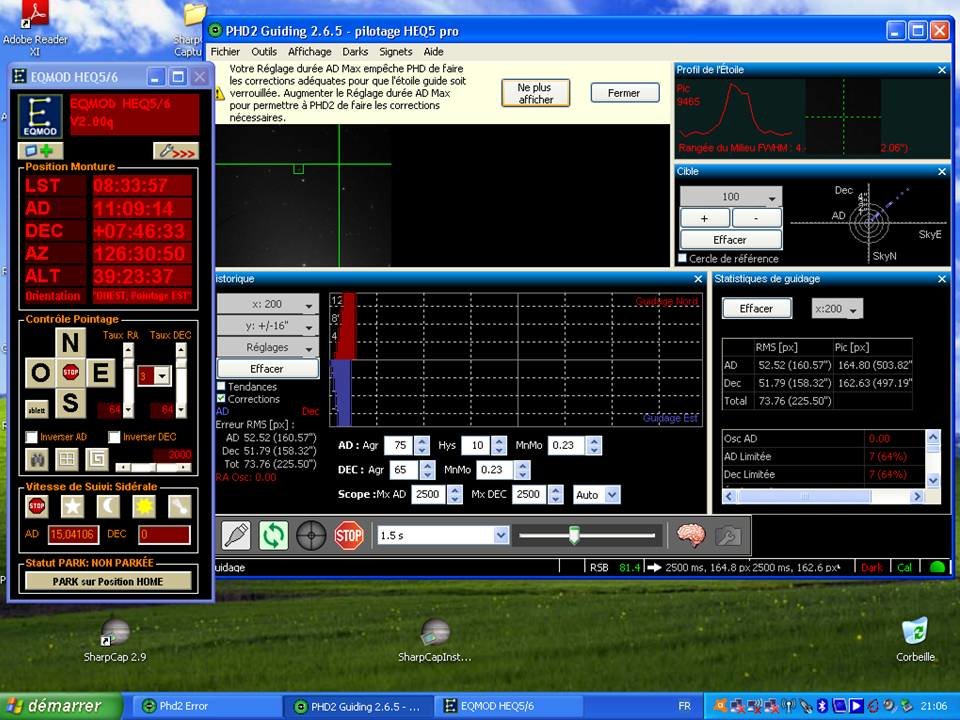Click zoom in + button in Cible panel
Image resolution: width=960 pixels, height=720 pixels.
pyautogui.click(x=705, y=218)
